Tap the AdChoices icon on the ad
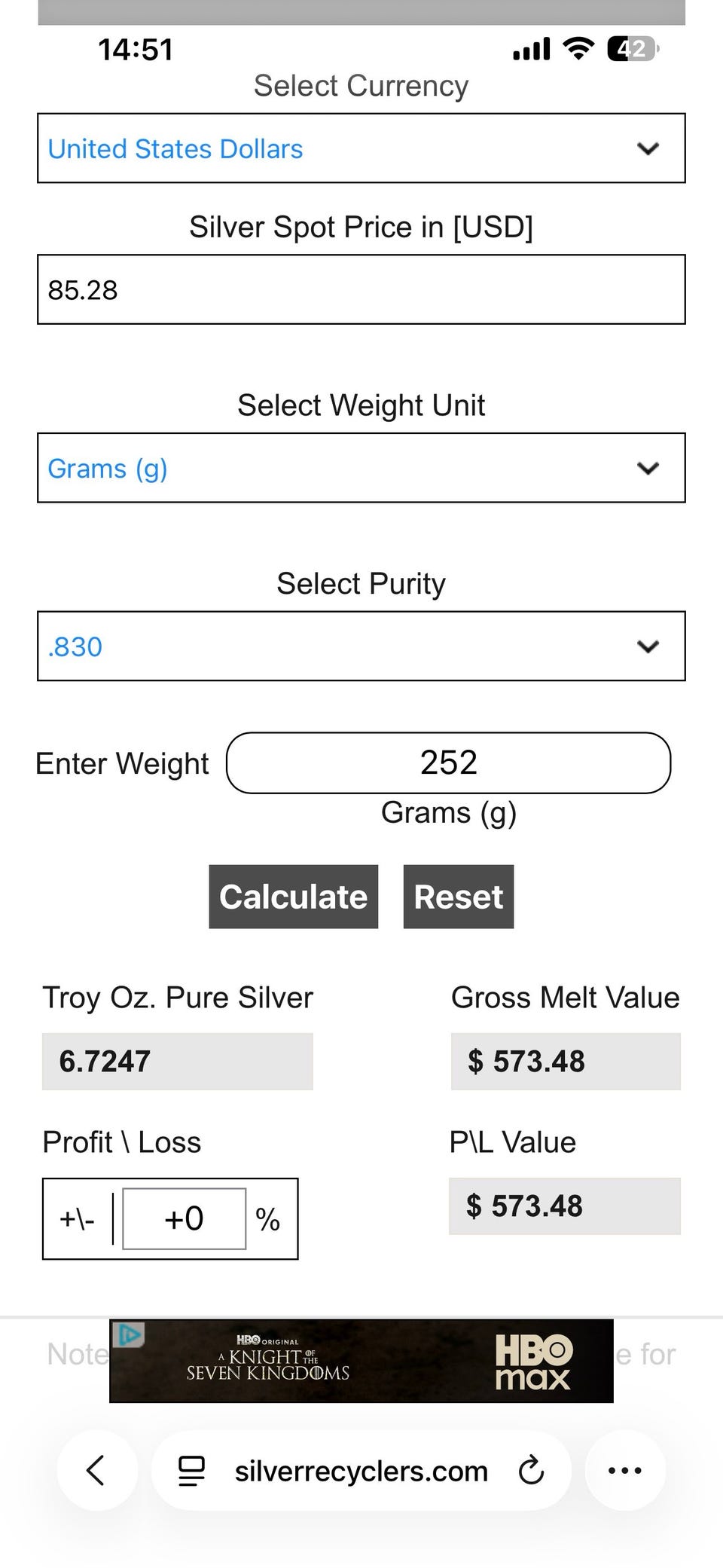 128,1335
